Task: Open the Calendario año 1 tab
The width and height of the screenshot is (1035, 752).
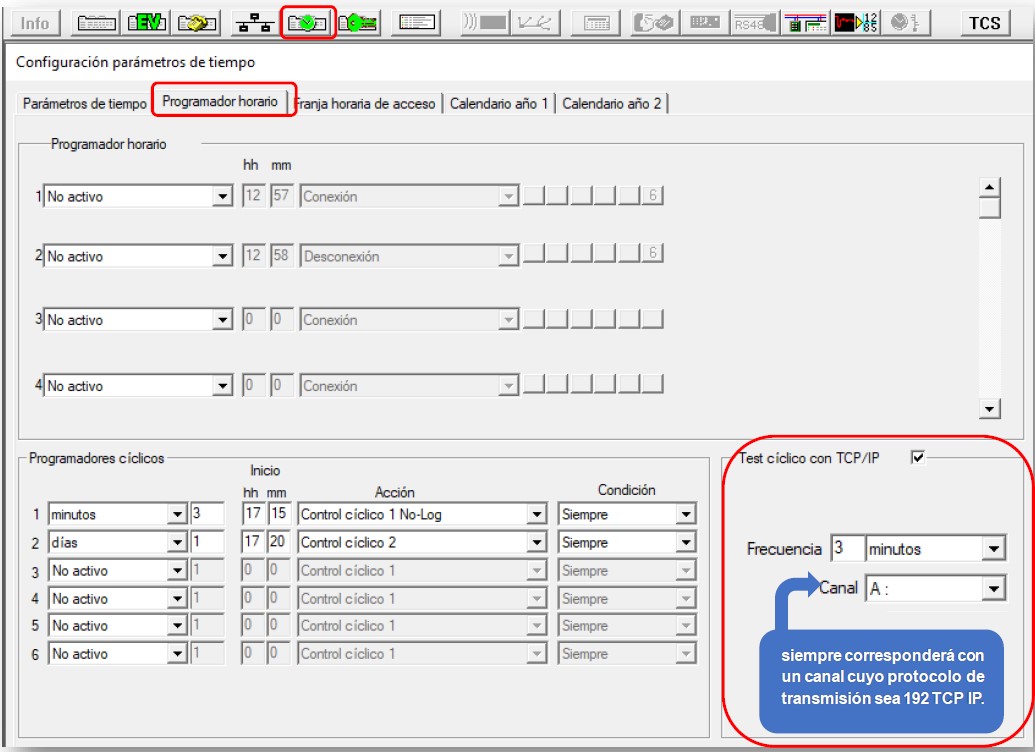Action: (x=499, y=104)
